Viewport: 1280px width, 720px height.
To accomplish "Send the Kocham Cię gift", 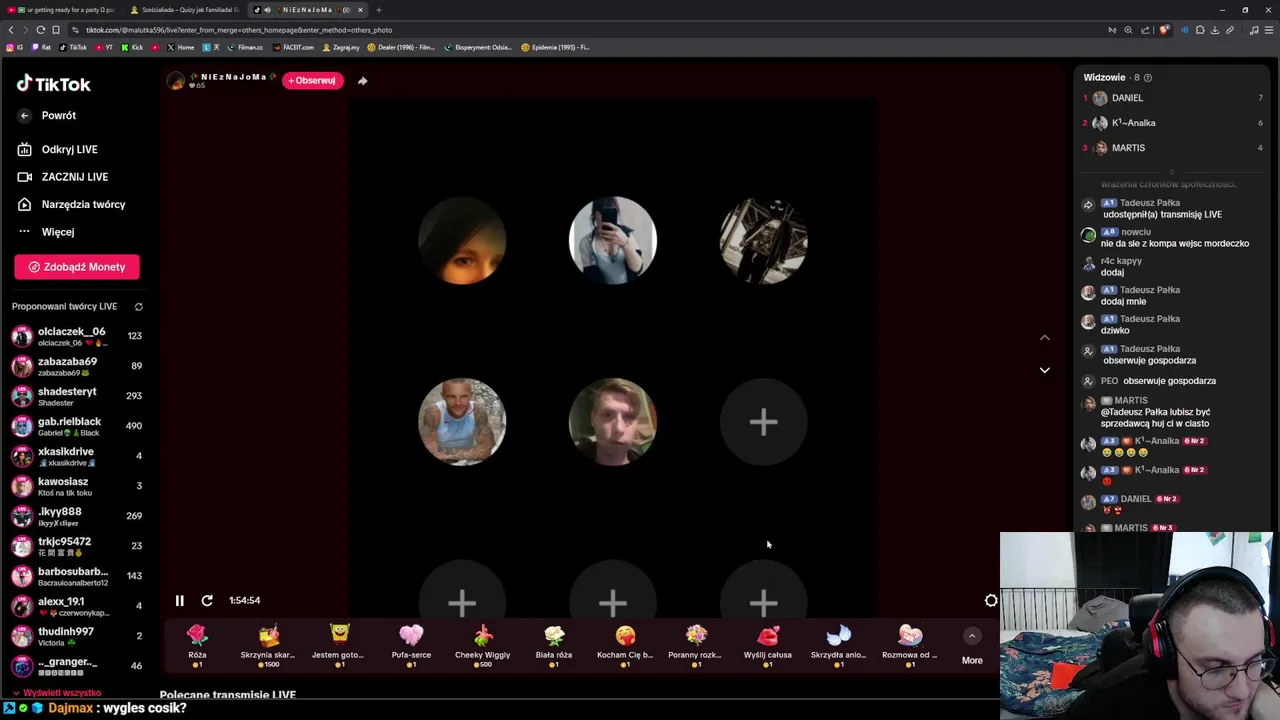I will tap(625, 645).
